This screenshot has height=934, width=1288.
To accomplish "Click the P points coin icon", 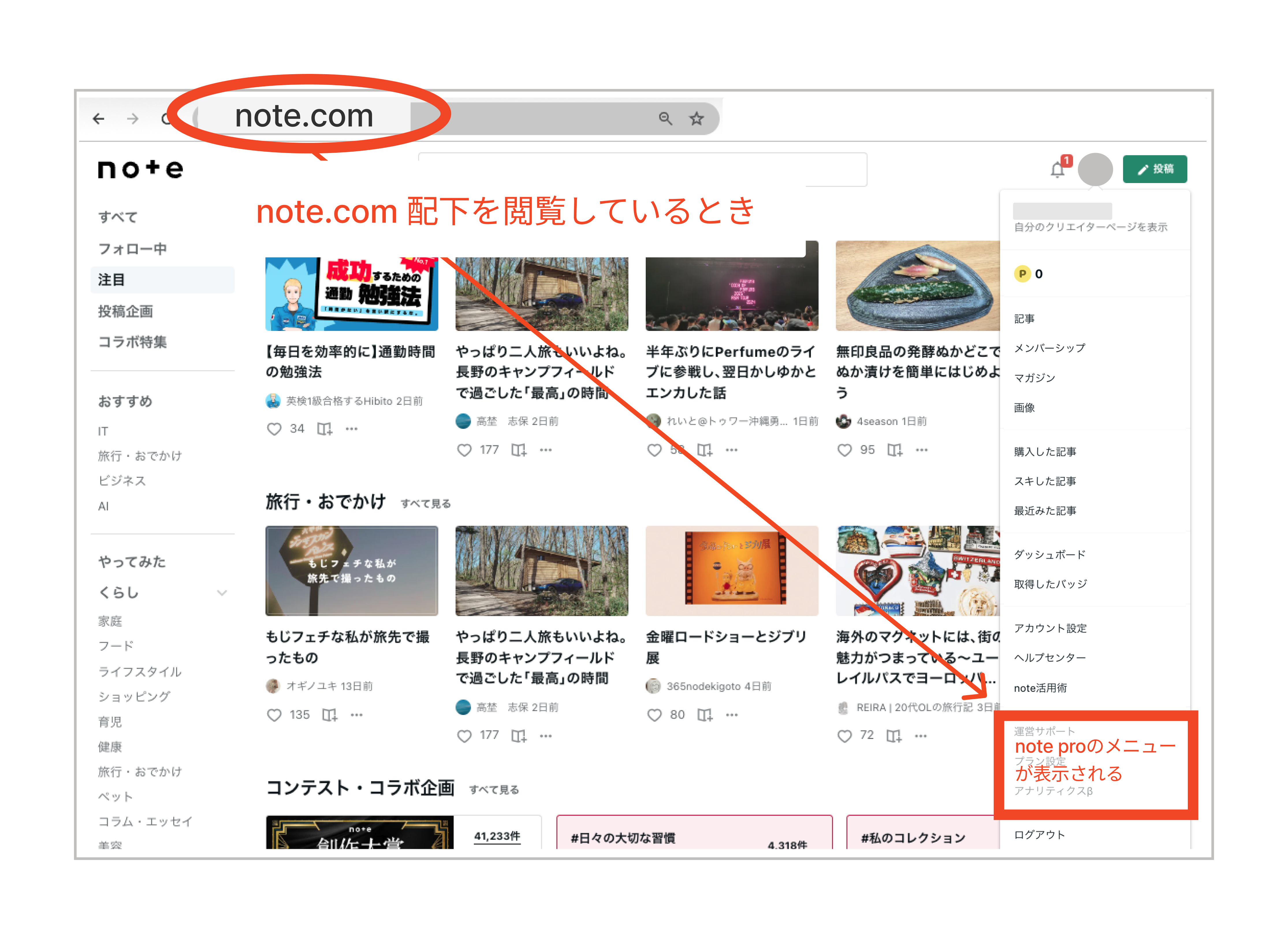I will pos(1022,274).
